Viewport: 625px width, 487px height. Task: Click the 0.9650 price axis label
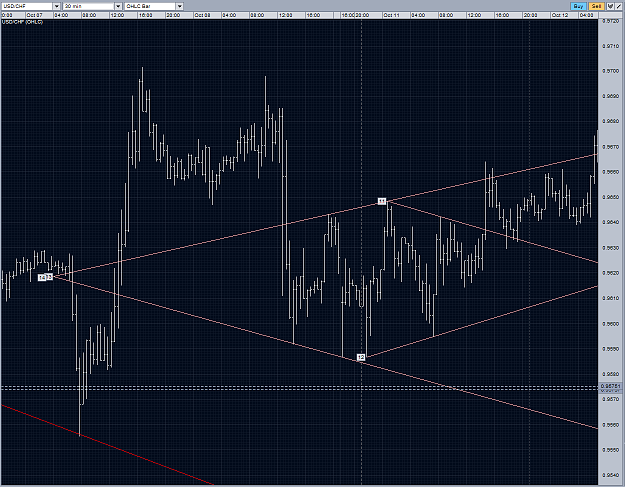point(611,197)
